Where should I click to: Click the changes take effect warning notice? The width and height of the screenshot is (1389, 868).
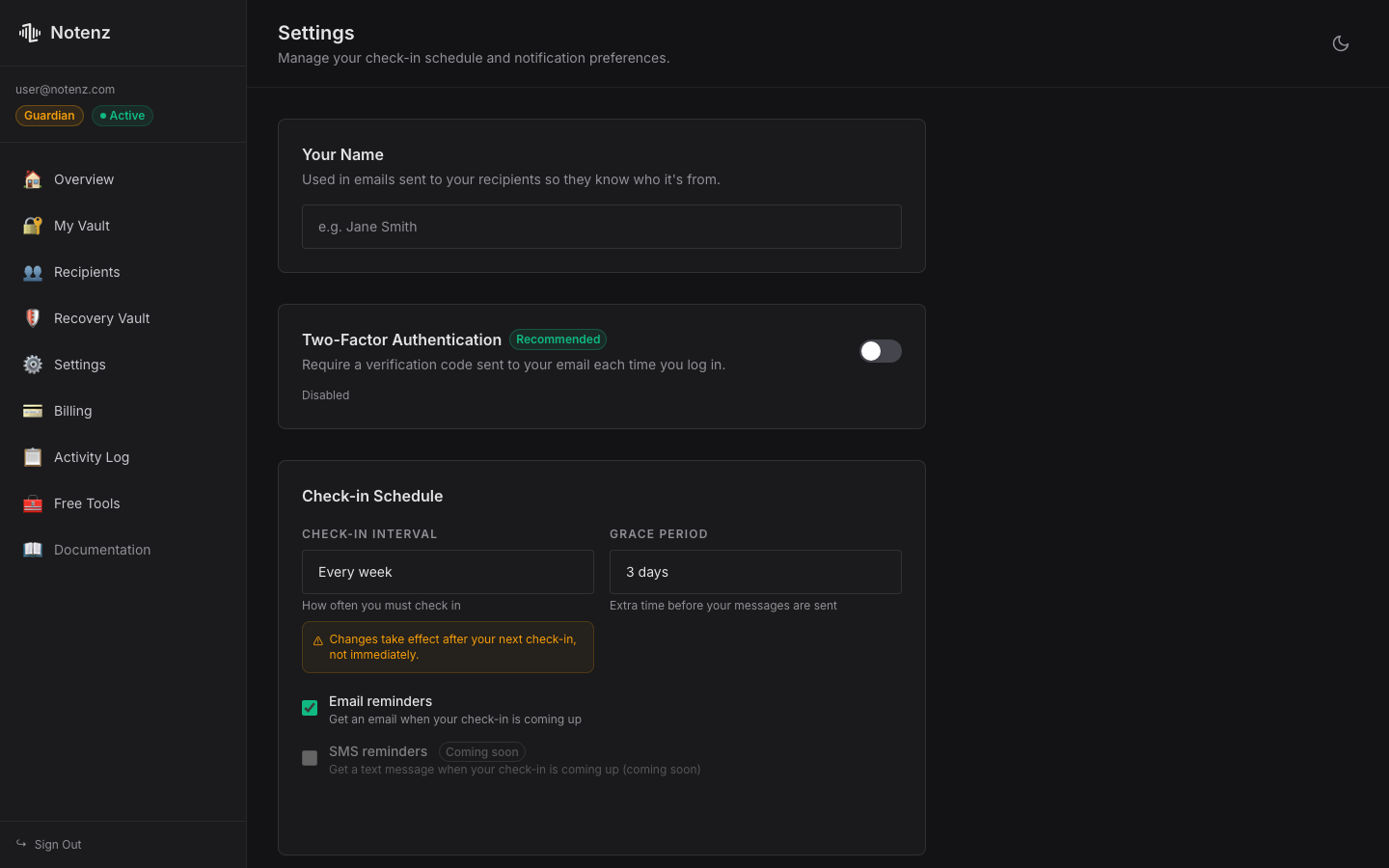click(x=448, y=647)
